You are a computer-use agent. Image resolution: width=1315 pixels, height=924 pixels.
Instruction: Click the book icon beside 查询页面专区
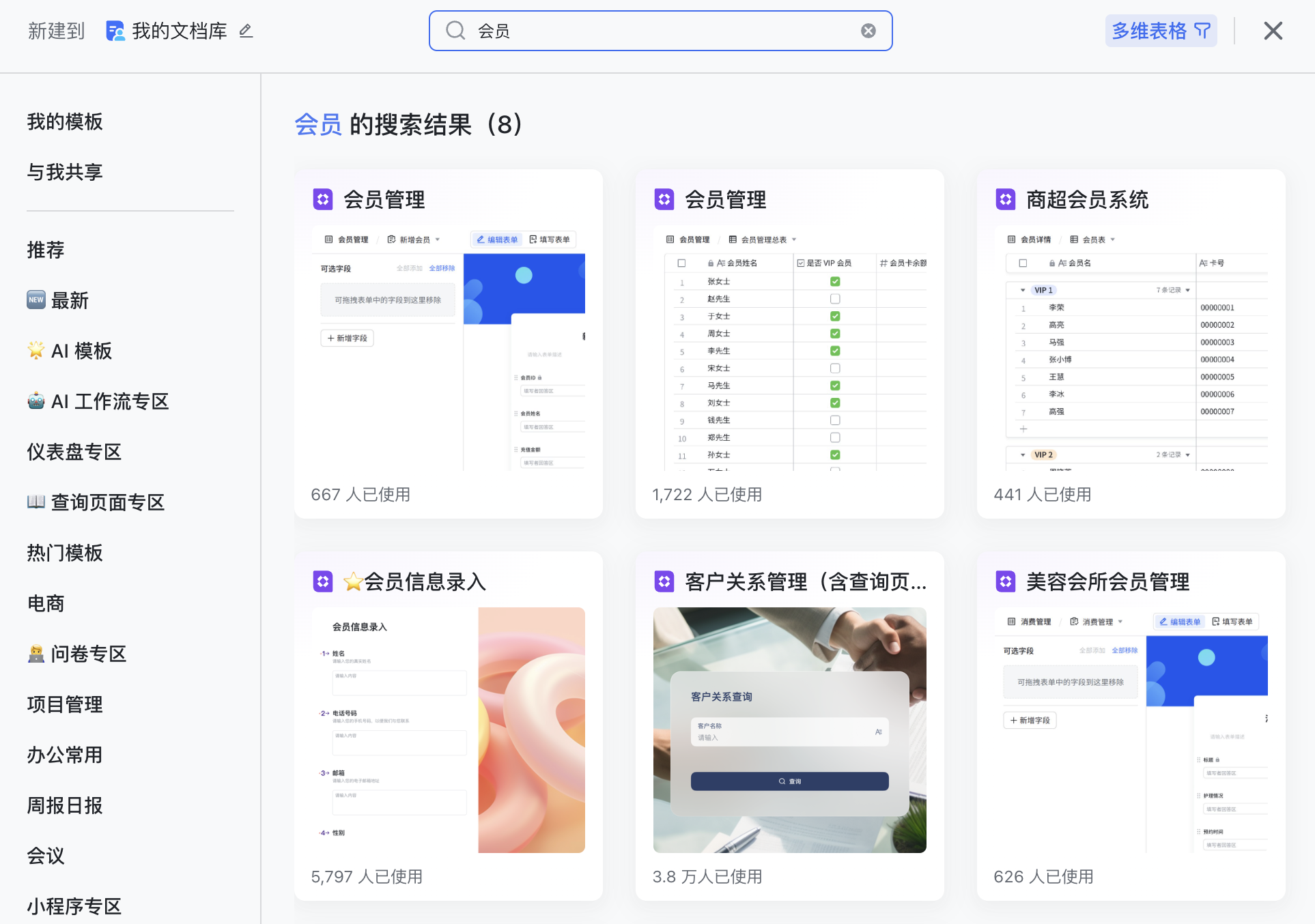(x=36, y=502)
